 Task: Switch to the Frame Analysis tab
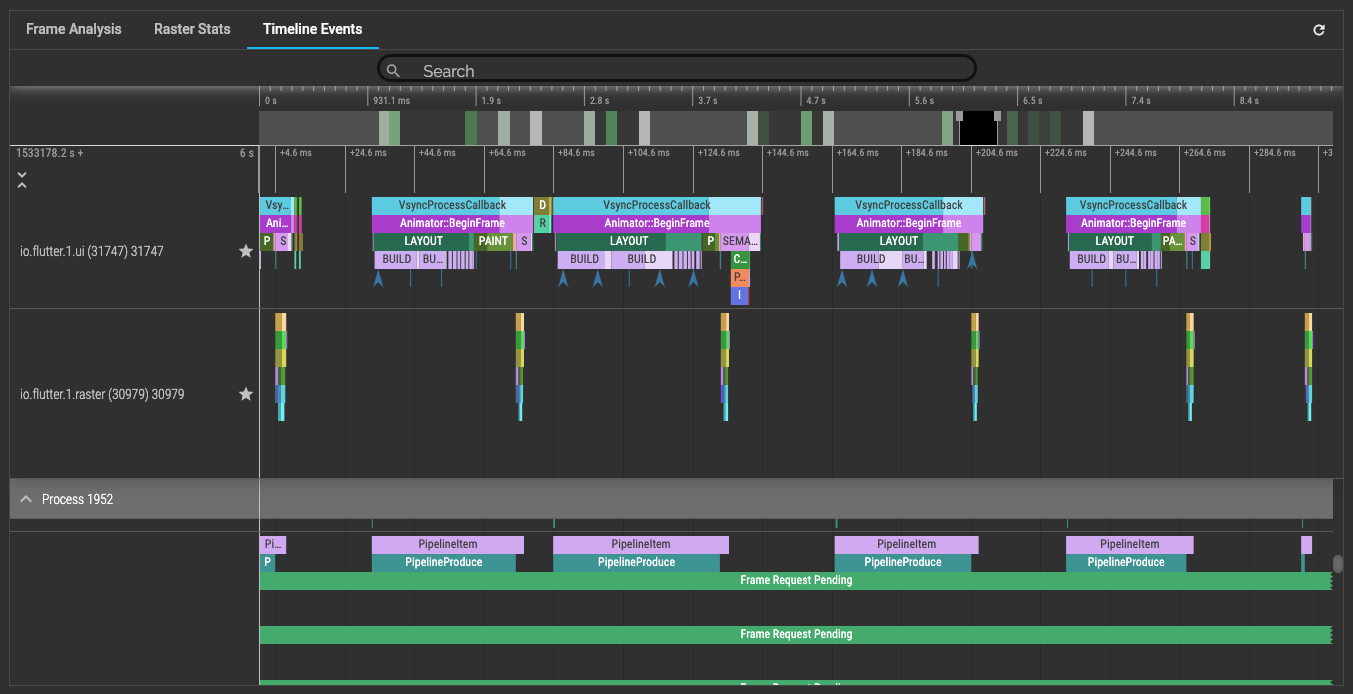pyautogui.click(x=73, y=29)
